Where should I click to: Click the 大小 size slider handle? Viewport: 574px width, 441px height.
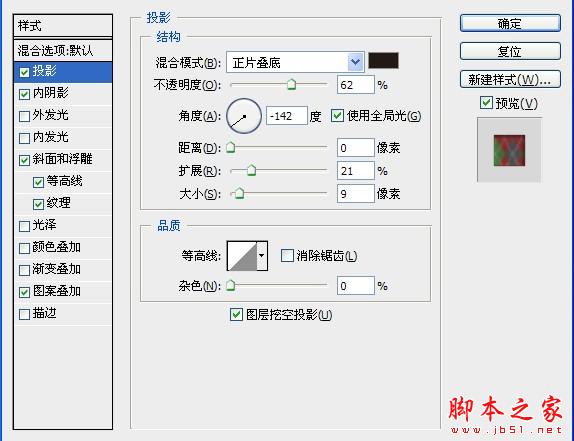tap(239, 193)
